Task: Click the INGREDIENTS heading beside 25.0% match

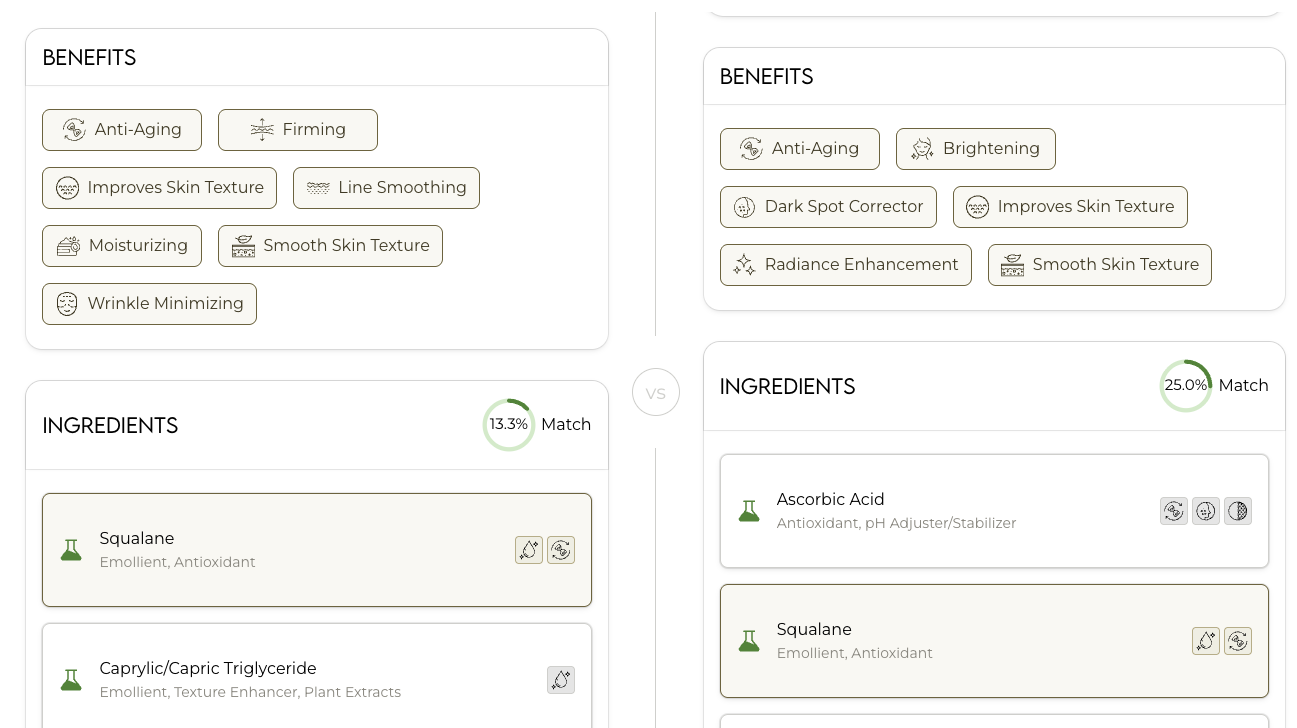Action: (787, 386)
